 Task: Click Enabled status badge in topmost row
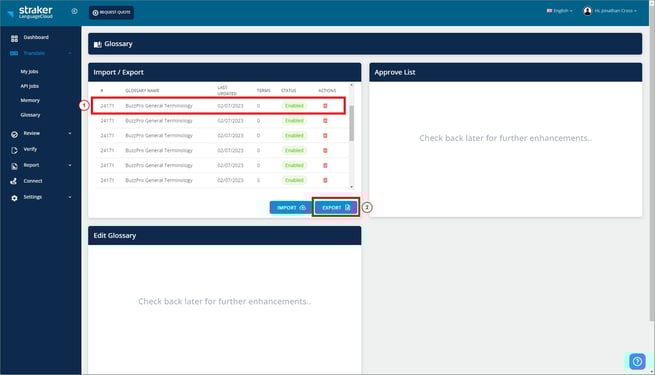[294, 106]
